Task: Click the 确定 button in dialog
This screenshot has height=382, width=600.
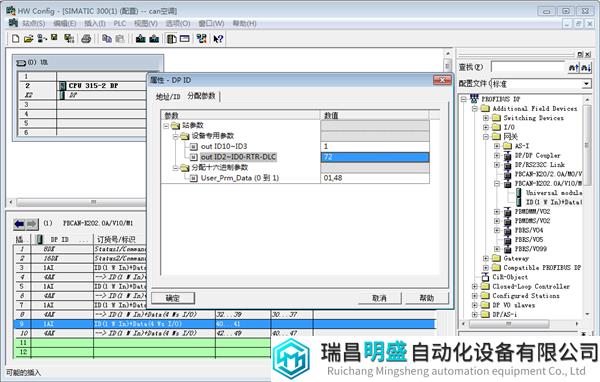Action: coord(173,298)
